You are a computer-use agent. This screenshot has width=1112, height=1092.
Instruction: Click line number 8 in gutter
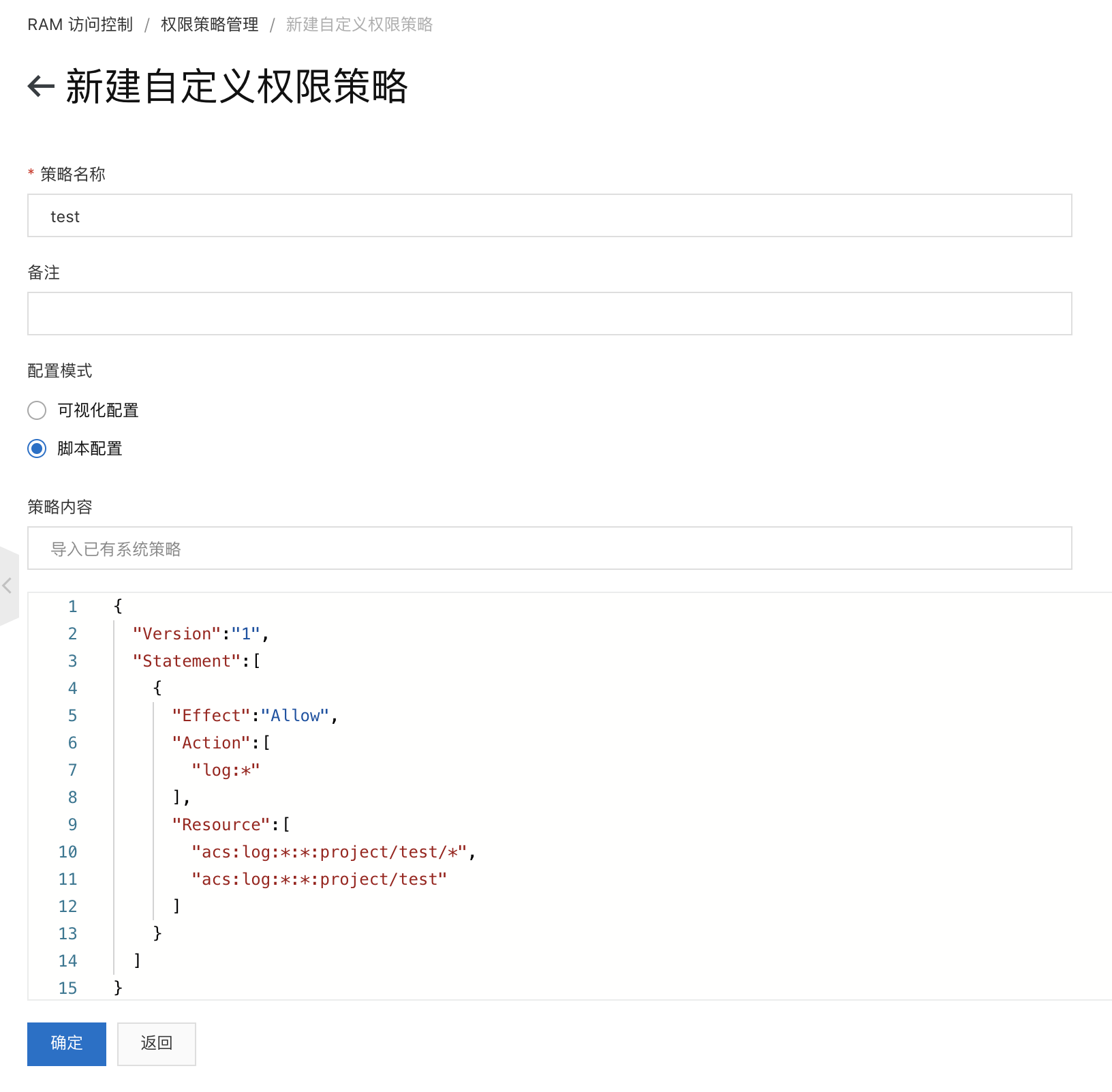coord(73,798)
